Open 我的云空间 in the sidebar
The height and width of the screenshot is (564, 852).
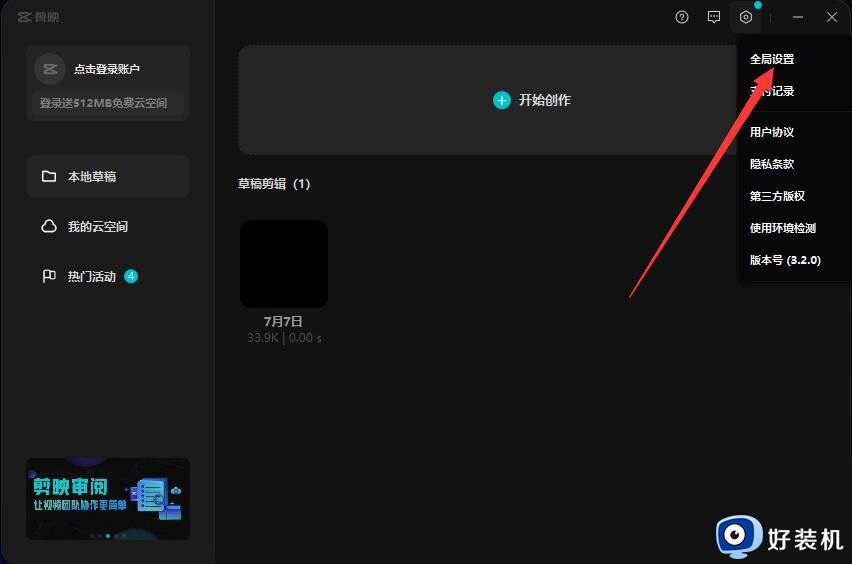[108, 226]
